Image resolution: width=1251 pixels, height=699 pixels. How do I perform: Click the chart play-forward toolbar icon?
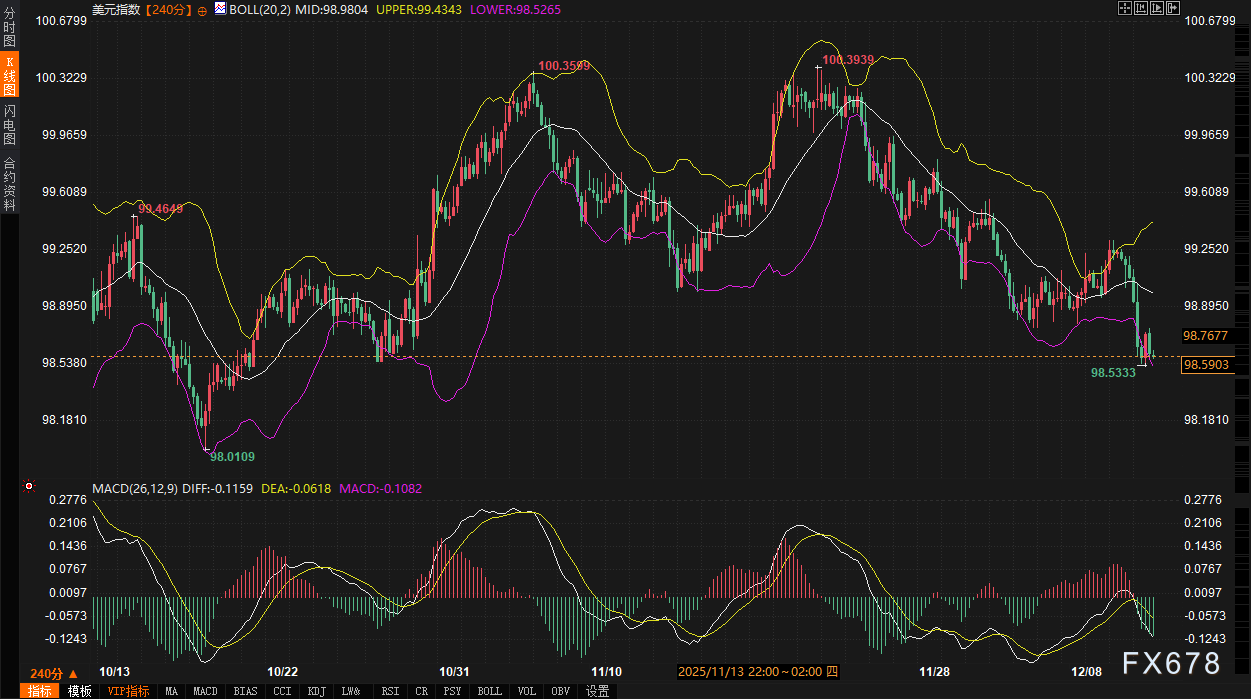[1156, 8]
